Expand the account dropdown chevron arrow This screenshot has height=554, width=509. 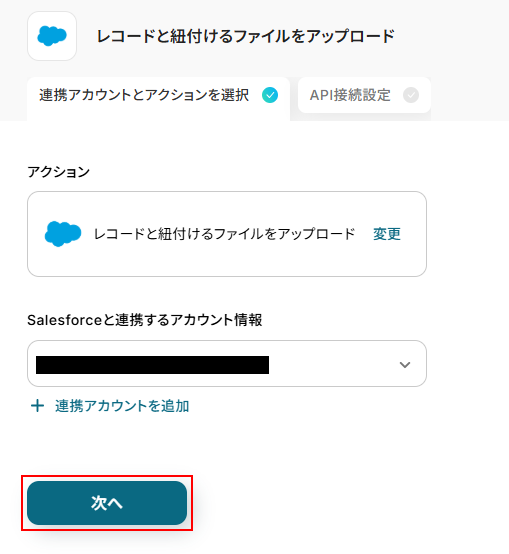pos(405,364)
